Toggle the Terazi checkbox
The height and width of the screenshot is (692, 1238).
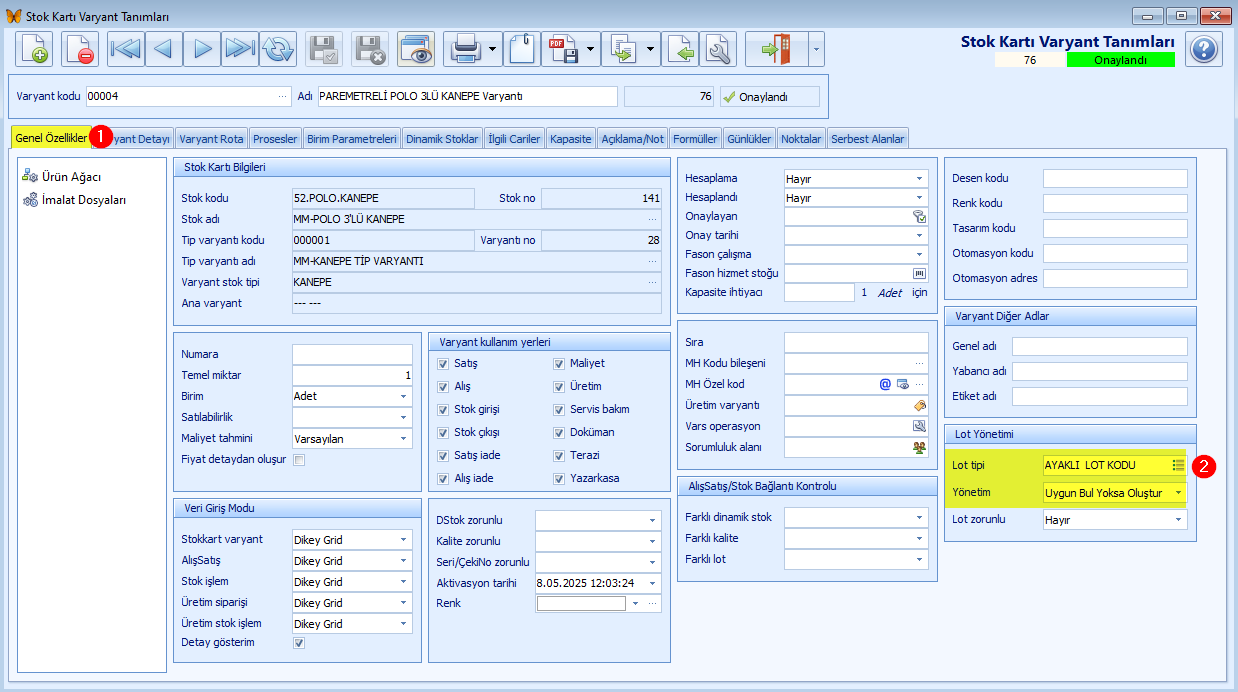560,455
